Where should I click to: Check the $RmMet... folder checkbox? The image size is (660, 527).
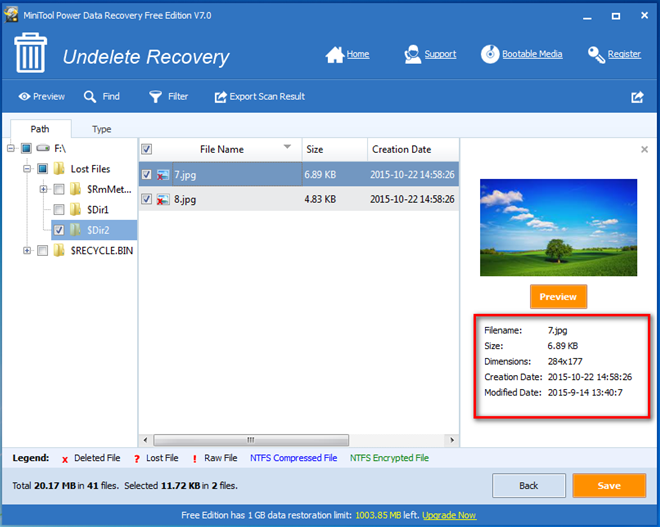click(59, 189)
